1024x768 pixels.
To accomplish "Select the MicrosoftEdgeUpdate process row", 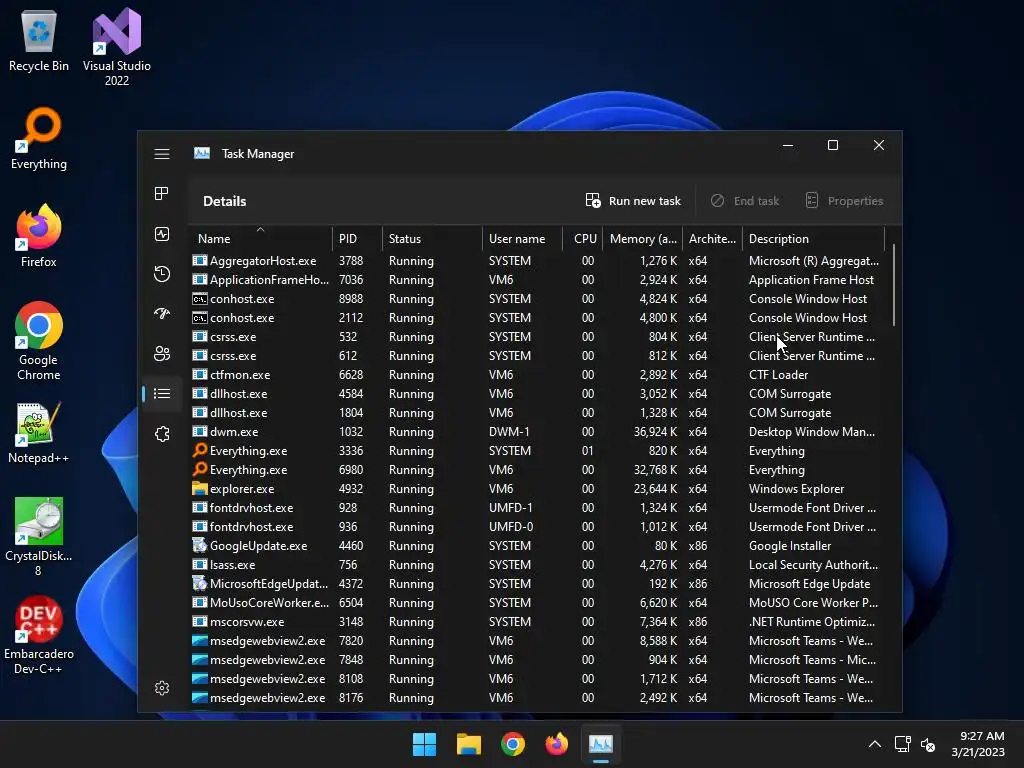I will coord(539,583).
